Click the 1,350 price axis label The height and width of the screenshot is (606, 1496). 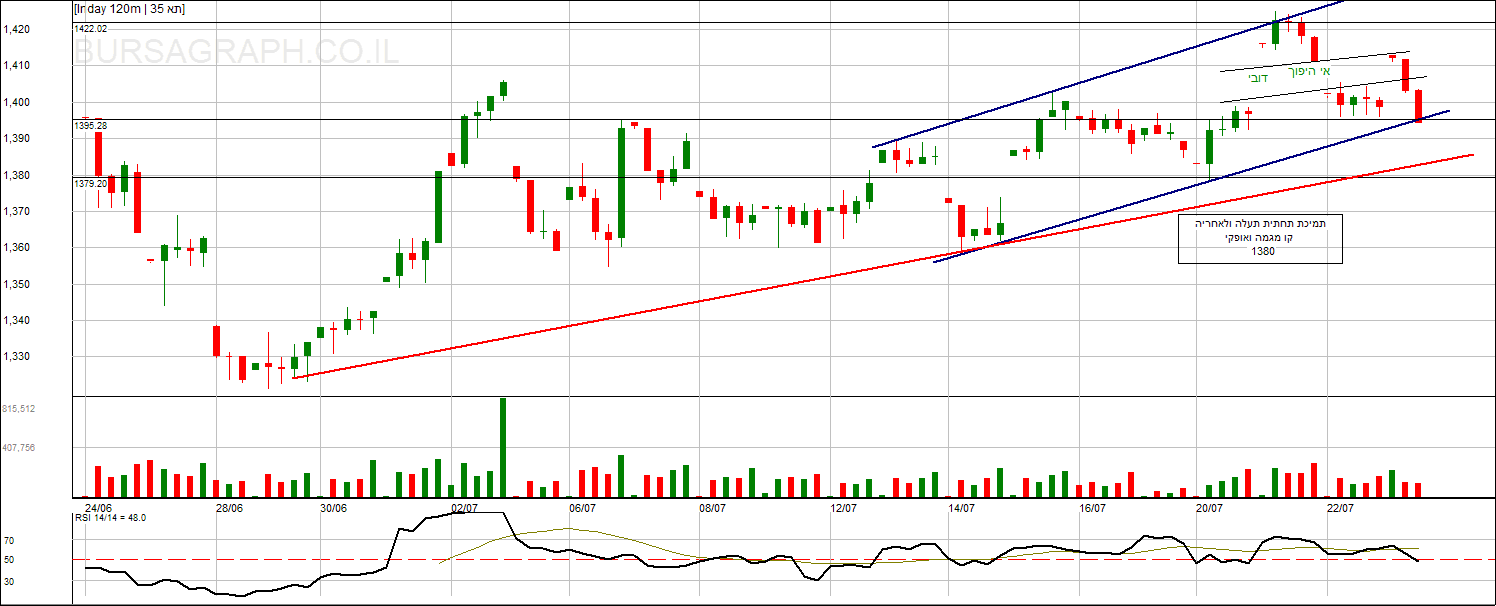[16, 285]
